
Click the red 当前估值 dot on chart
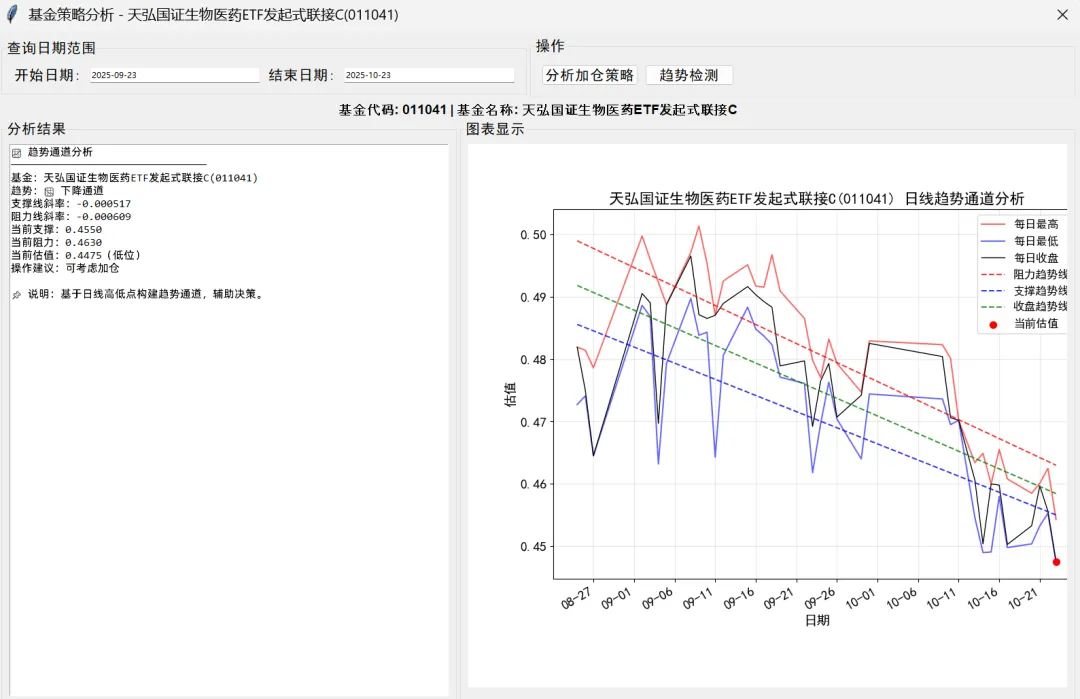pyautogui.click(x=1057, y=562)
